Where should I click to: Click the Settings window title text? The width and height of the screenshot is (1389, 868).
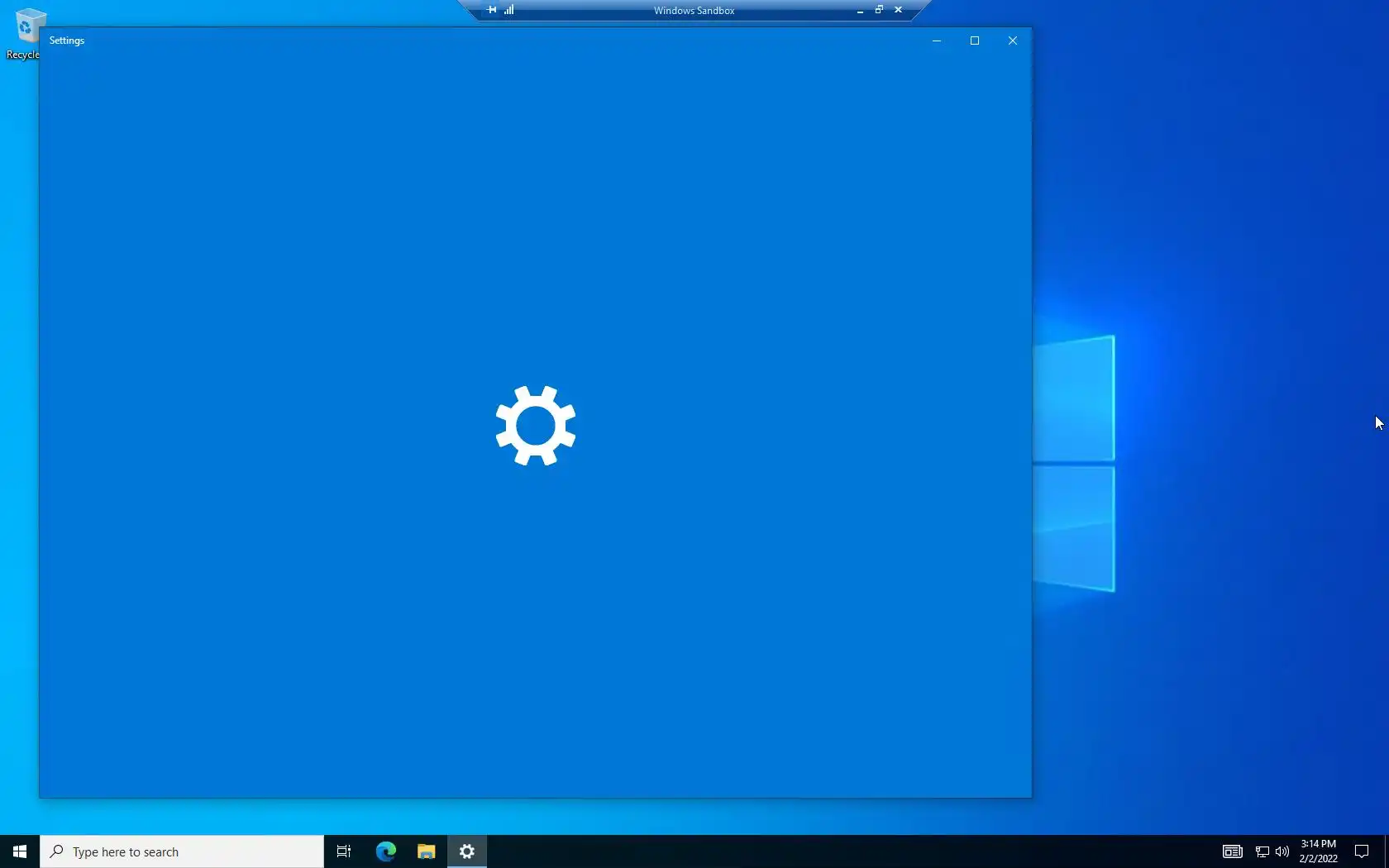pyautogui.click(x=67, y=41)
